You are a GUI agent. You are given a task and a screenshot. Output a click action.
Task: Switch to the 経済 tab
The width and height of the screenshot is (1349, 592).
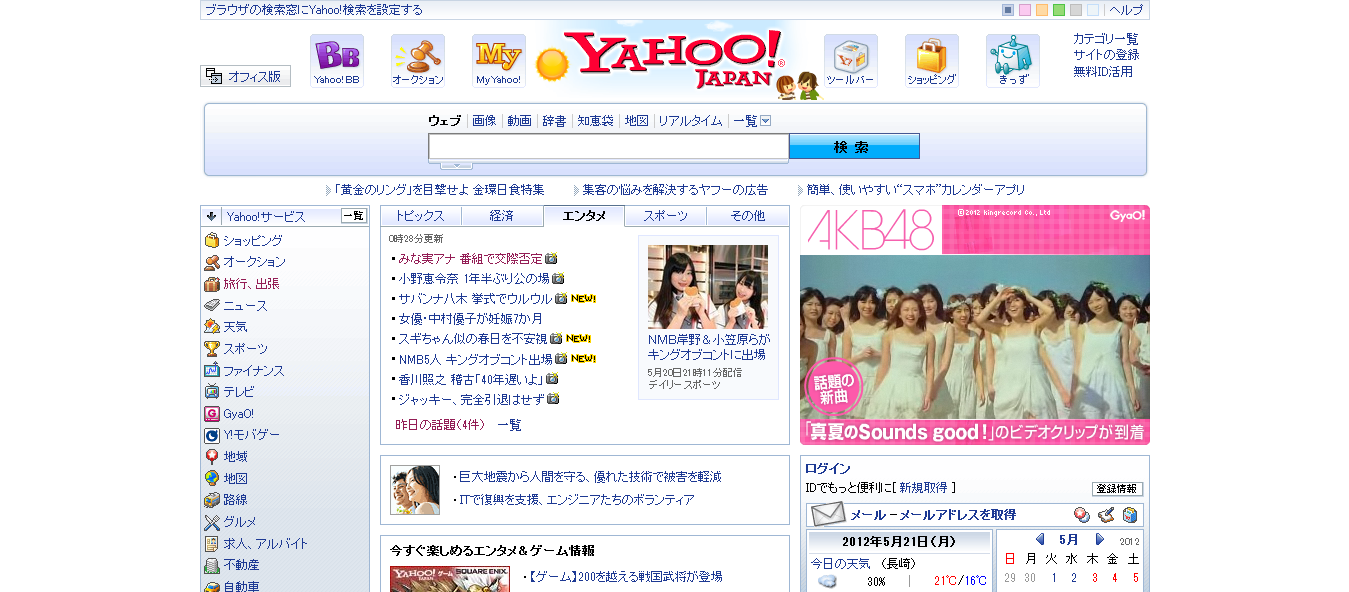(x=502, y=216)
